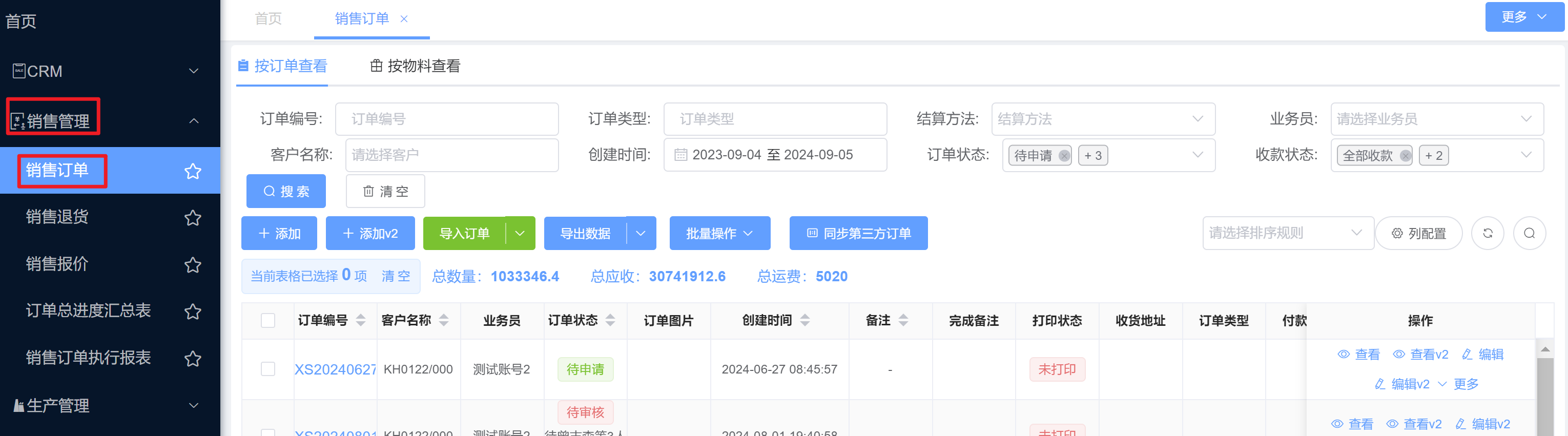Click the CRM sidebar icon

click(19, 71)
